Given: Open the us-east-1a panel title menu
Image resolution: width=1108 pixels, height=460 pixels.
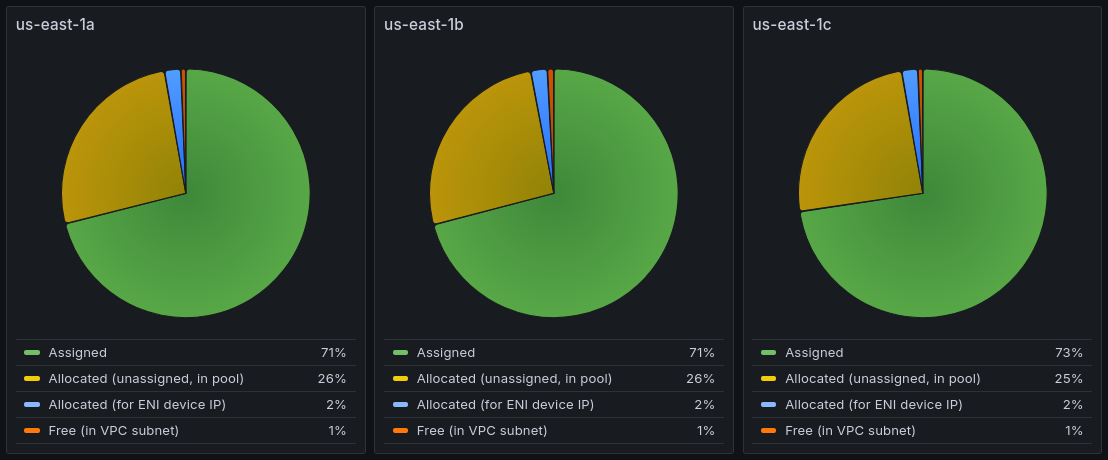Looking at the screenshot, I should [55, 25].
